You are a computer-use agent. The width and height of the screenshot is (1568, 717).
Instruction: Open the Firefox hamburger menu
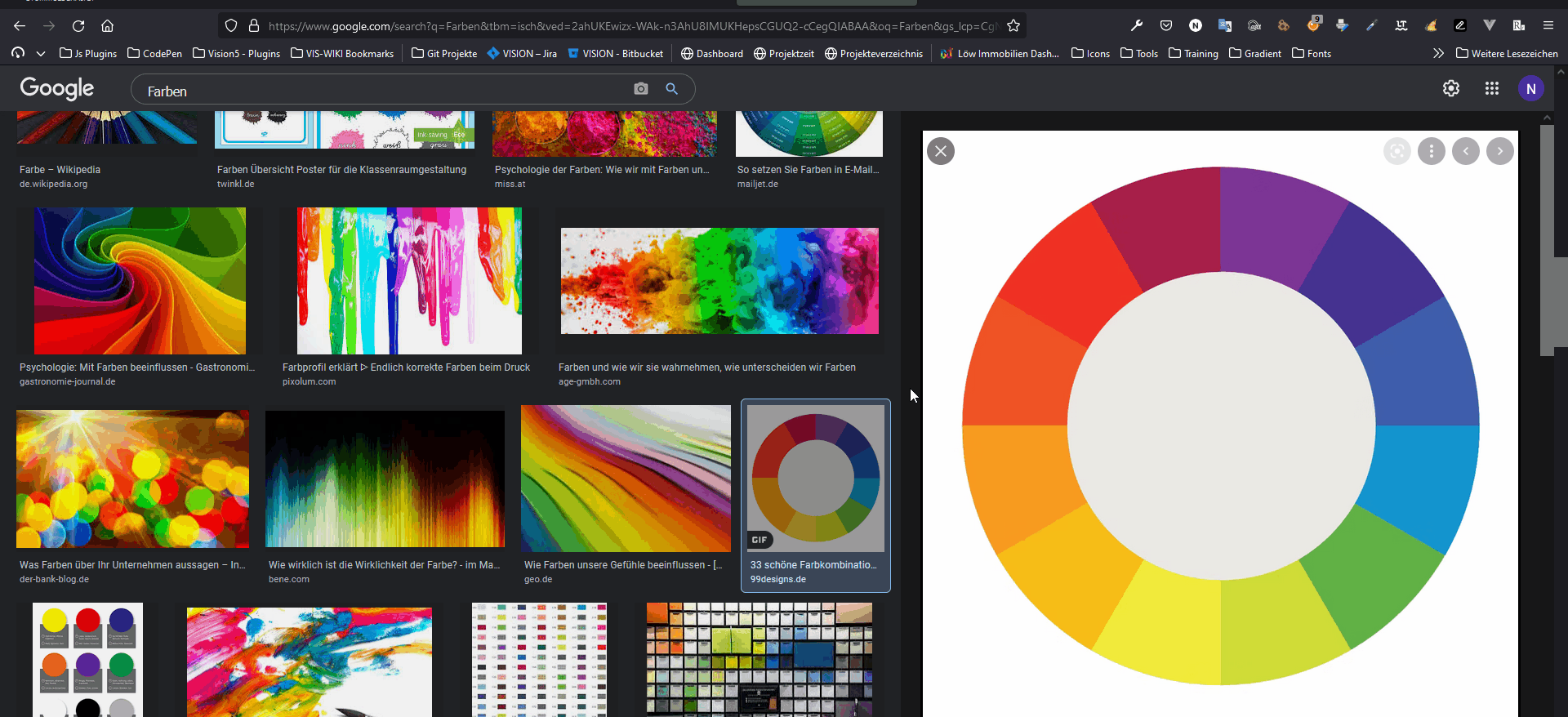click(1548, 26)
